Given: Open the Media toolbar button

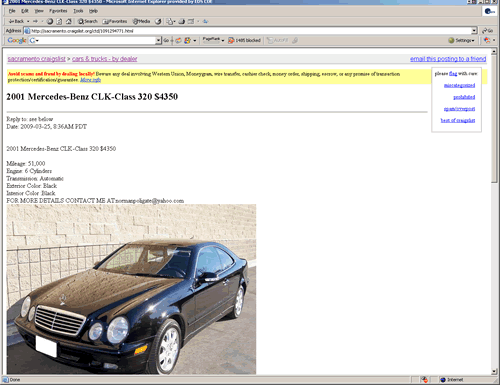Looking at the screenshot, I should pyautogui.click(x=142, y=21).
